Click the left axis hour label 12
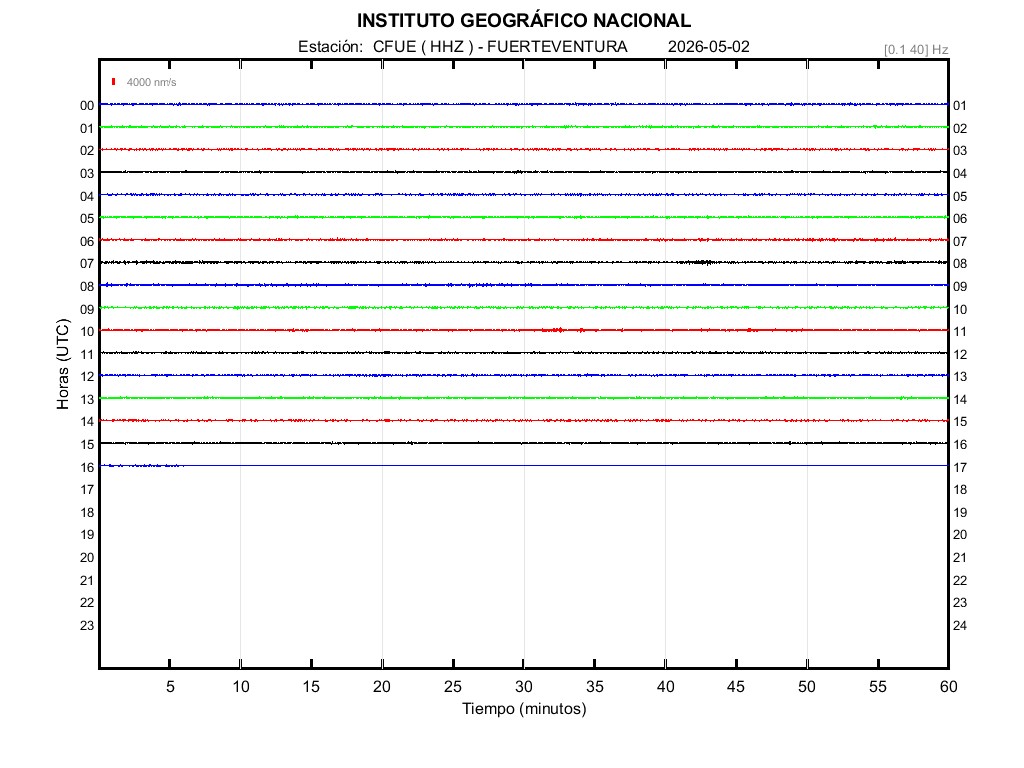This screenshot has height=768, width=1024. (87, 377)
